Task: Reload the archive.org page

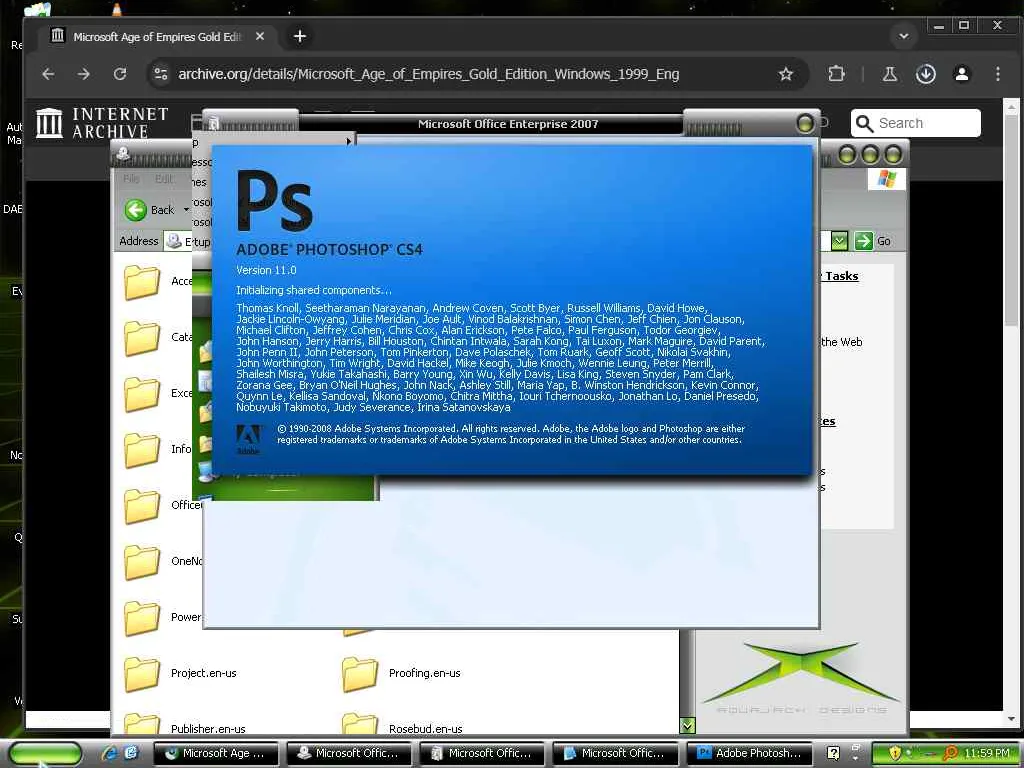Action: [120, 74]
